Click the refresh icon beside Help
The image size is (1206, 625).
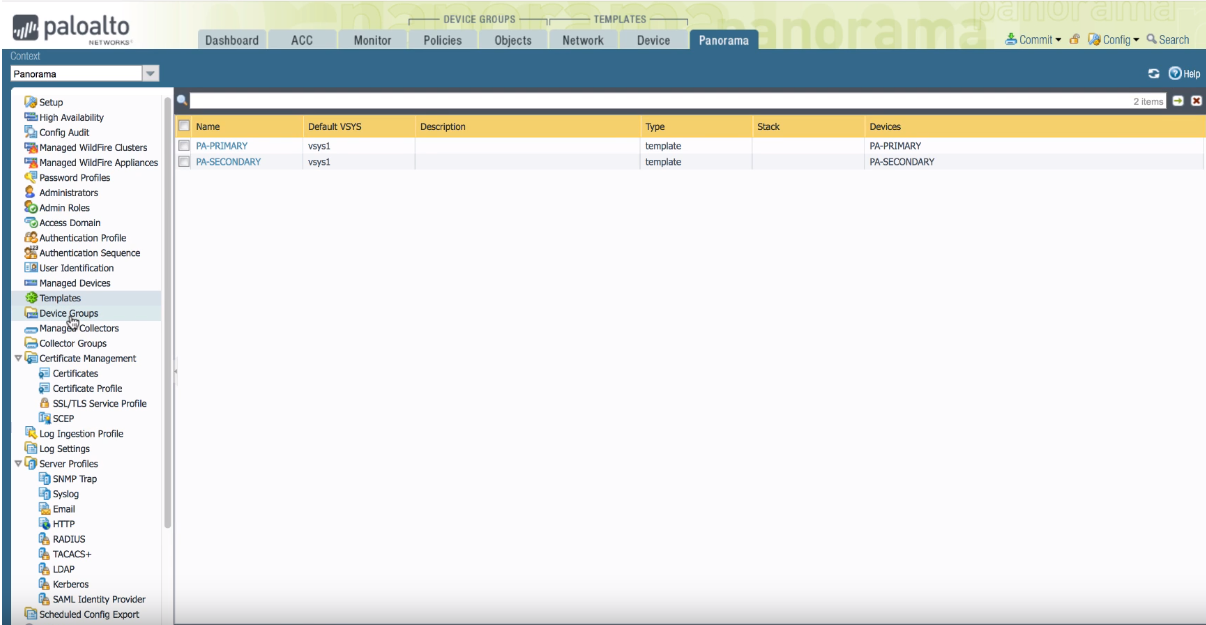(1154, 75)
